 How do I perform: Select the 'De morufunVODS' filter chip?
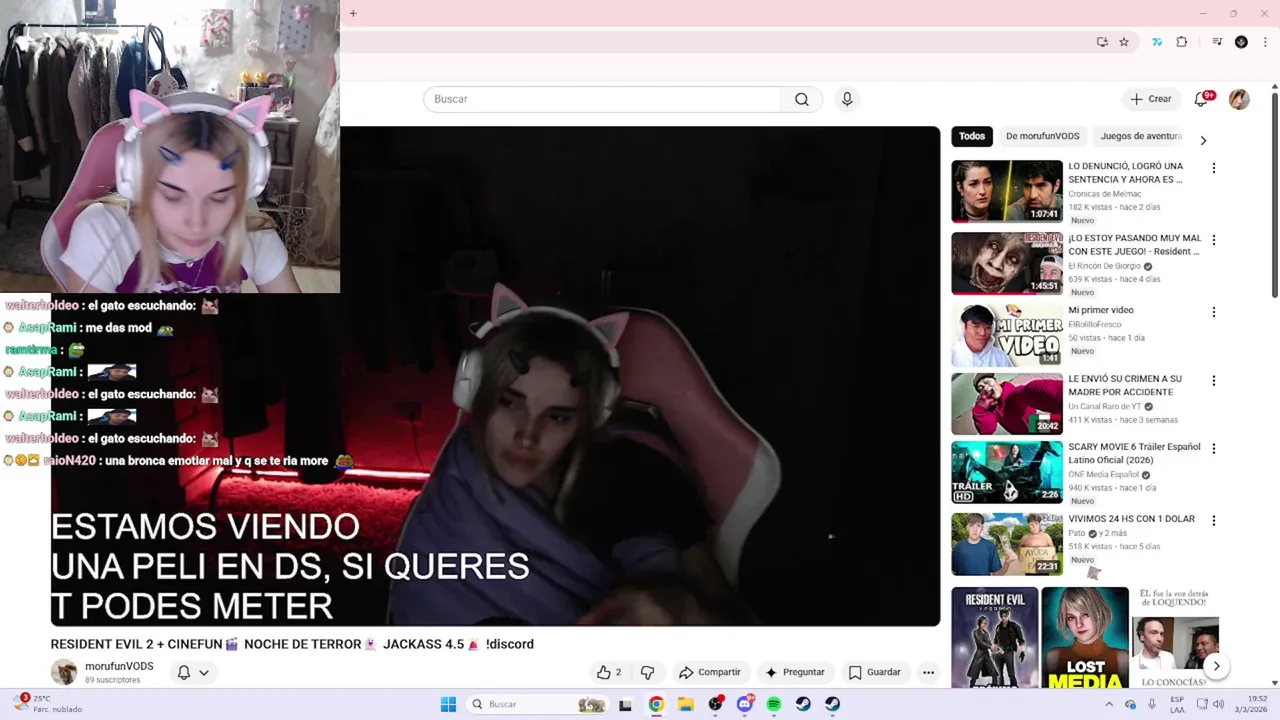pos(1043,136)
